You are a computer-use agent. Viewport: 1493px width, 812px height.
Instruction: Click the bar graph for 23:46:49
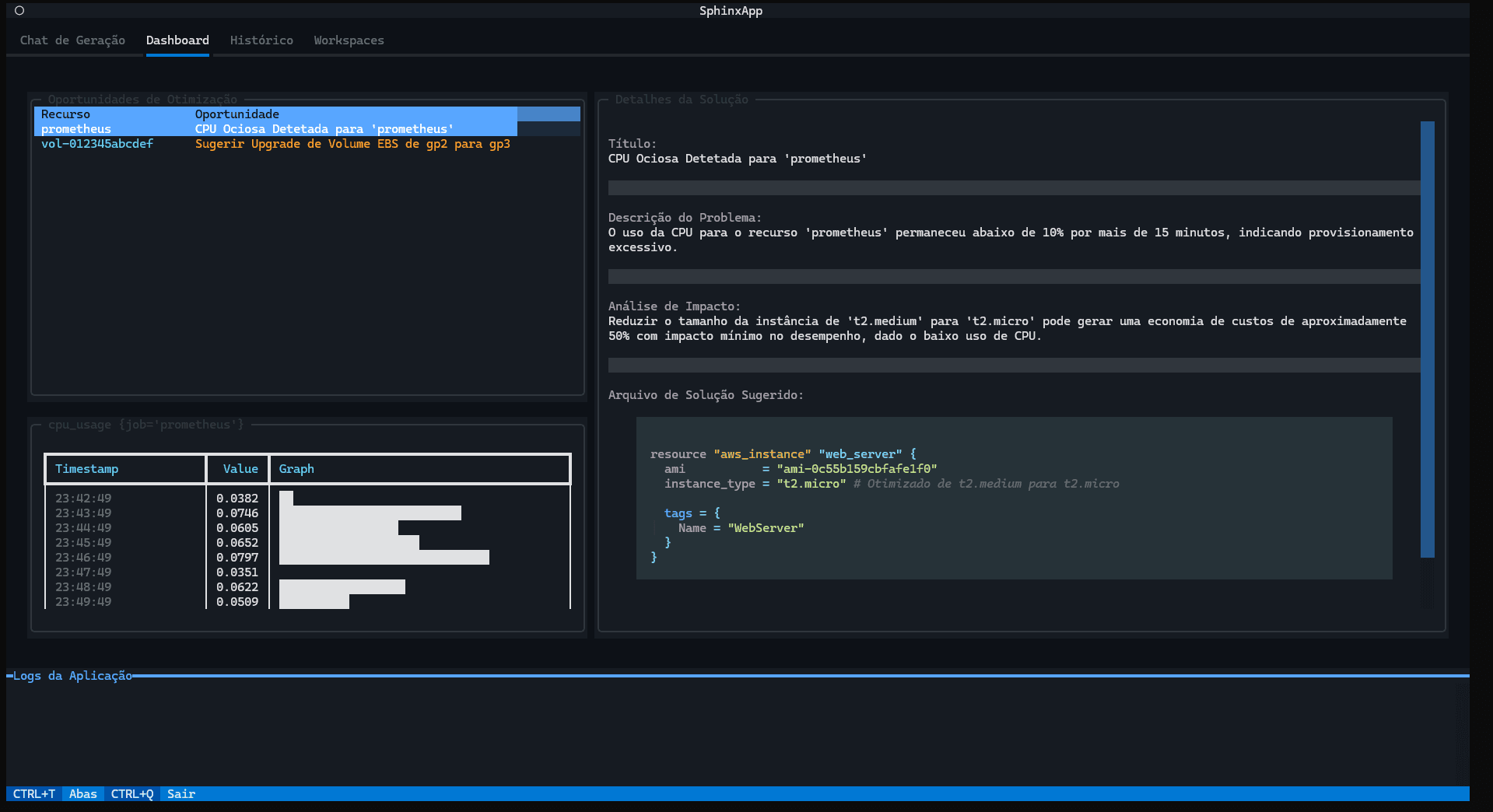[384, 558]
